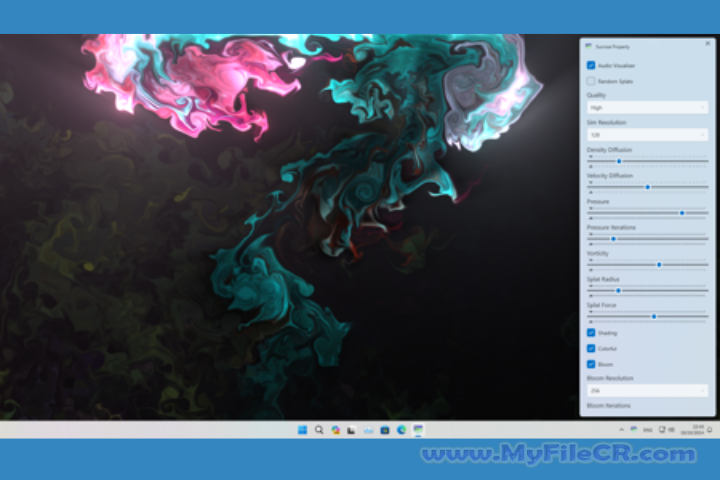The height and width of the screenshot is (480, 720).
Task: Set the Pressure Iterations slider
Action: pyautogui.click(x=647, y=239)
